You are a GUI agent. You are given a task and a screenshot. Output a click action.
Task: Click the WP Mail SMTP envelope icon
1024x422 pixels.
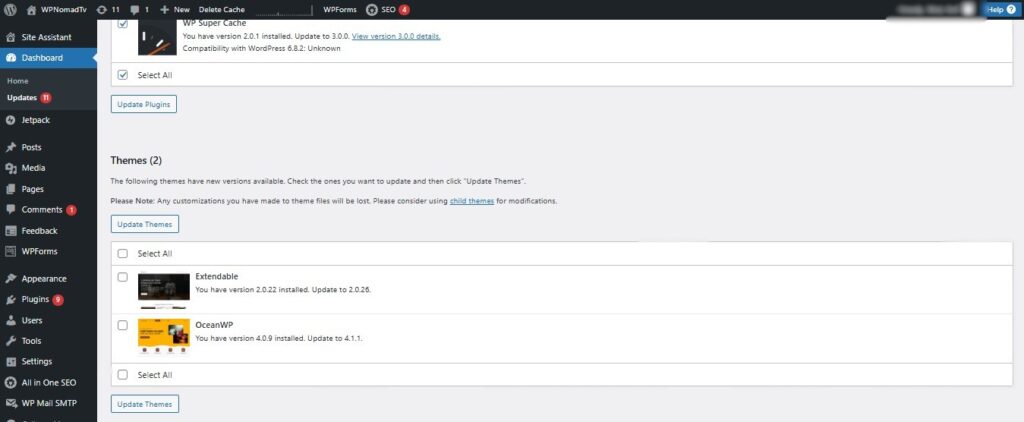click(x=10, y=403)
